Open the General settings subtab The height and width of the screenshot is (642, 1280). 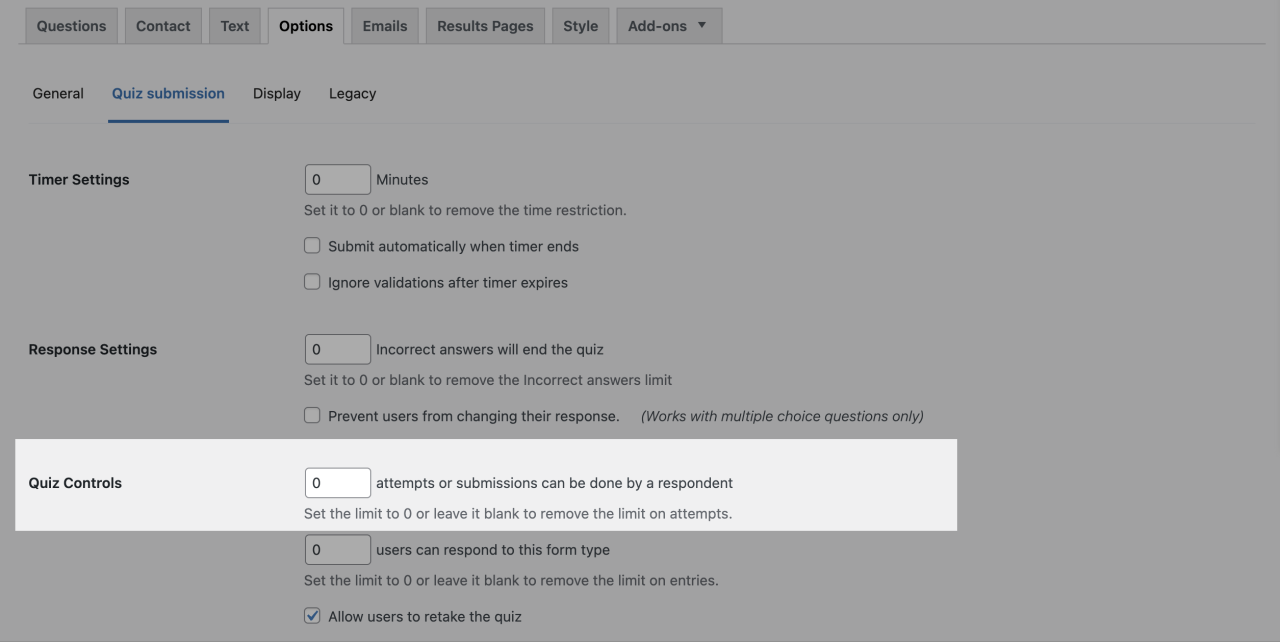point(57,93)
